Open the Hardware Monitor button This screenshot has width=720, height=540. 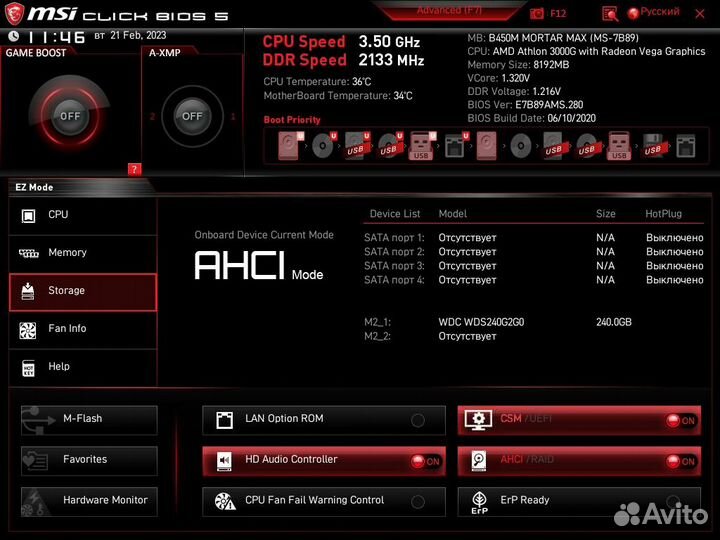[x=90, y=501]
